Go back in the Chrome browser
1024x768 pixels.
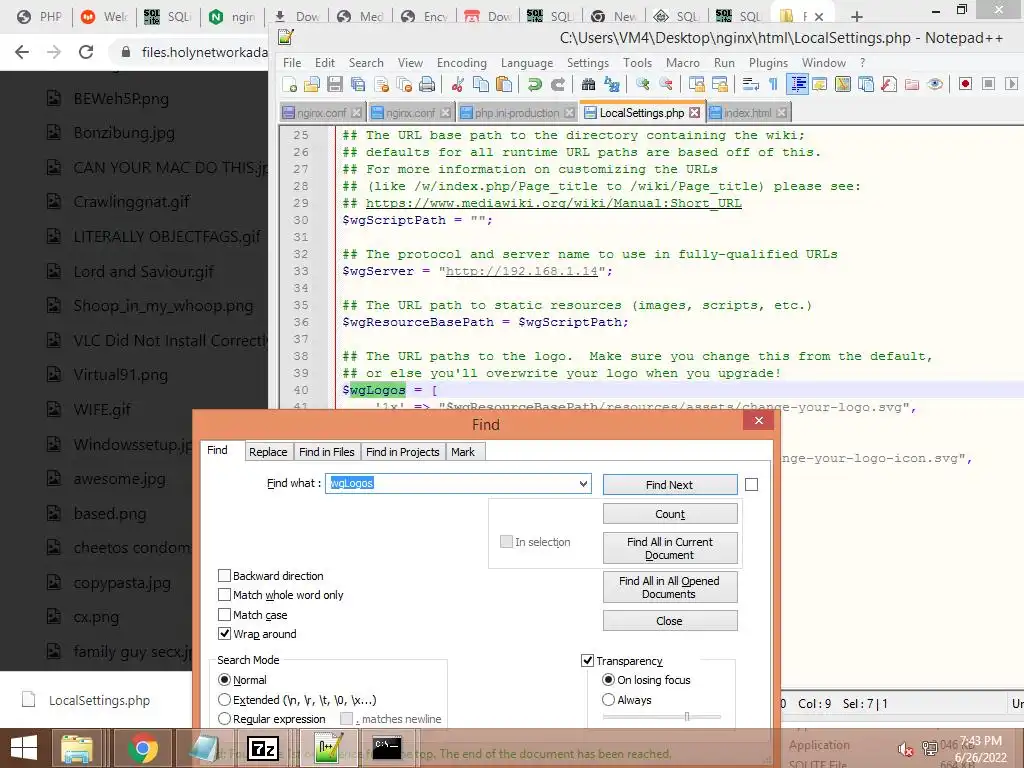point(22,52)
